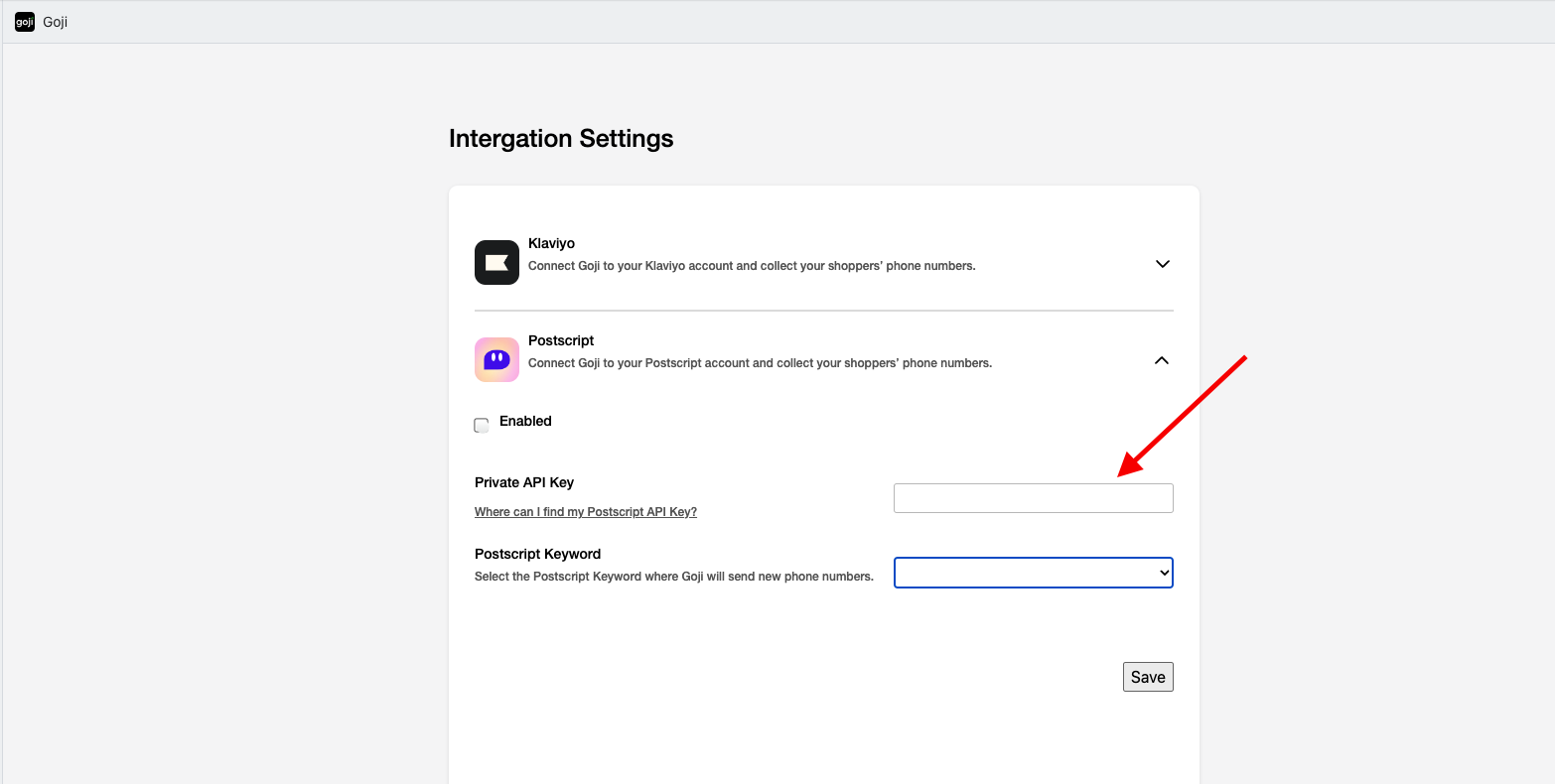Click the 'Enabled' label text
1555x784 pixels.
pos(525,421)
